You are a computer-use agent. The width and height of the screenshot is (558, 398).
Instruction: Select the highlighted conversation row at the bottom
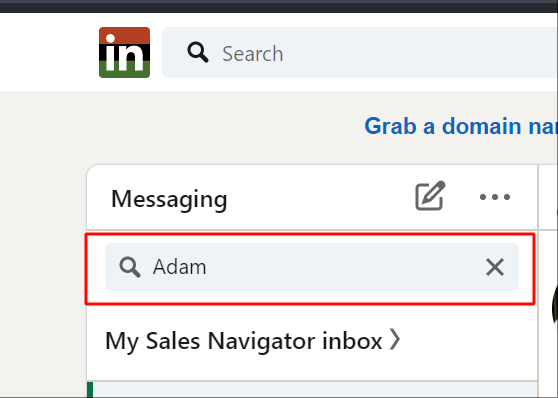pos(312,390)
